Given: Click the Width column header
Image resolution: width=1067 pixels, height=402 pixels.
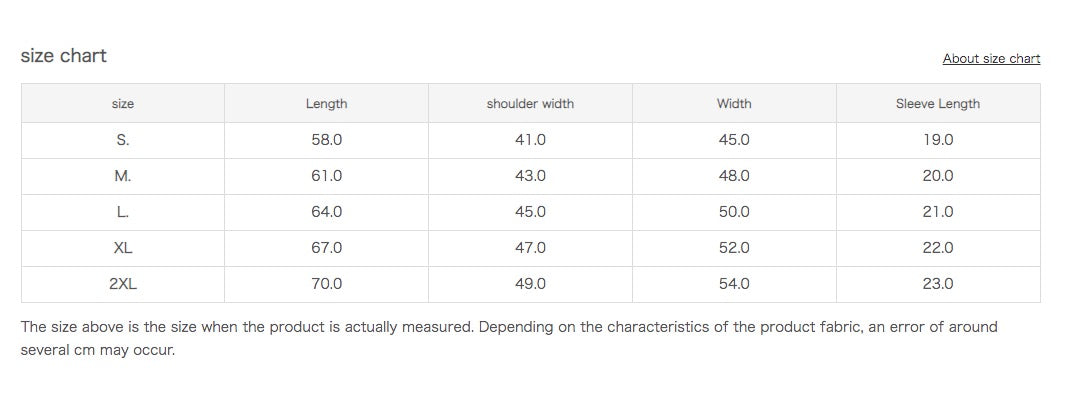Looking at the screenshot, I should click(x=734, y=104).
